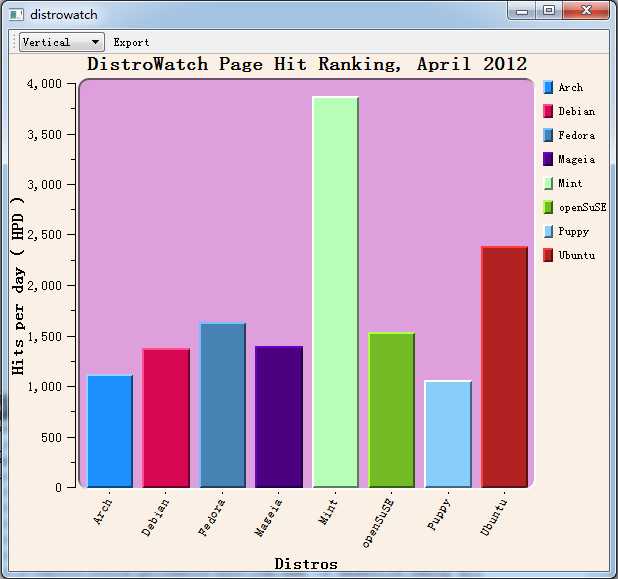Select the Mageia legend label

point(577,159)
